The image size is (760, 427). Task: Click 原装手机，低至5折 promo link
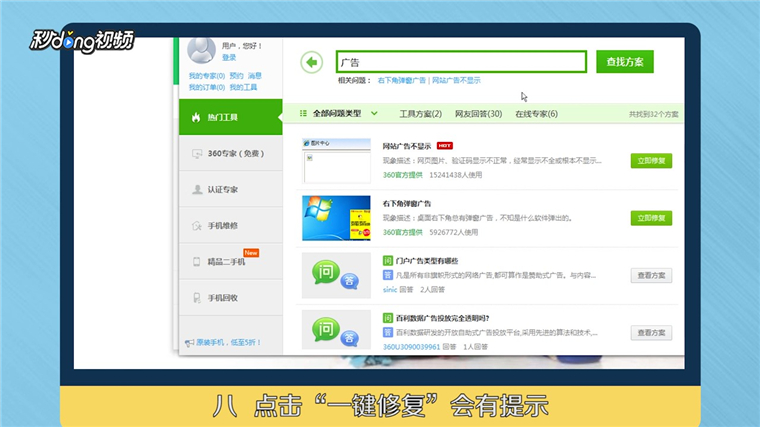pyautogui.click(x=228, y=342)
